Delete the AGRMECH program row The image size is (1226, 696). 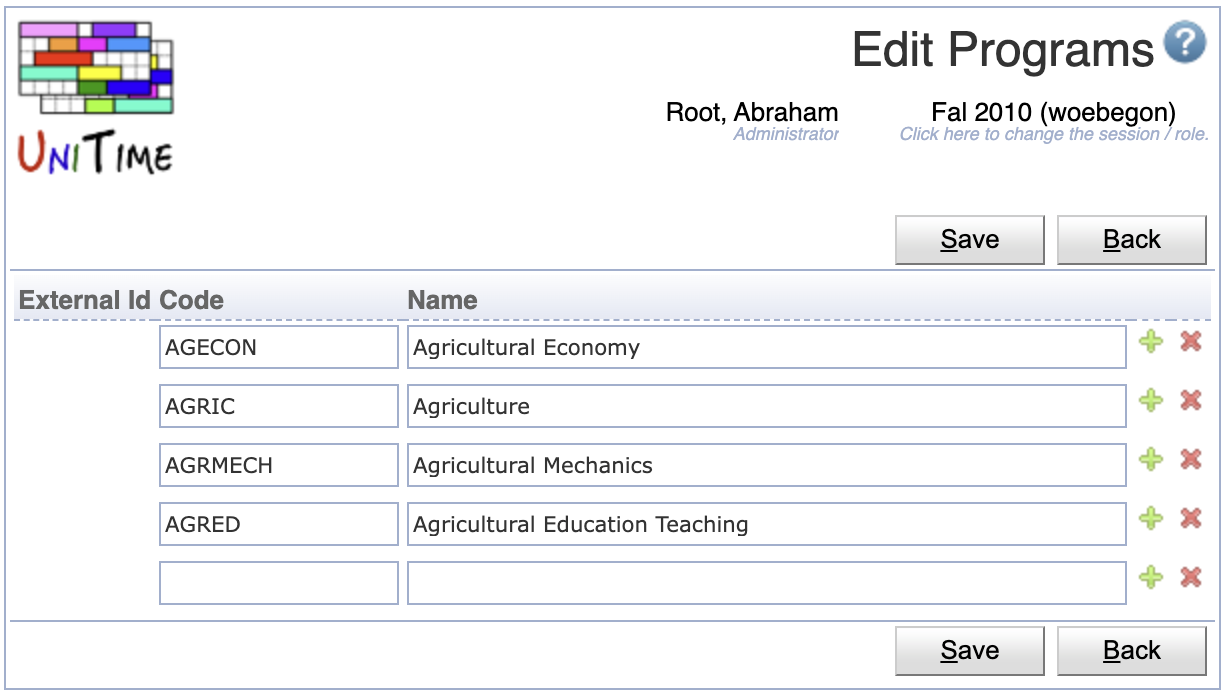[x=1190, y=460]
